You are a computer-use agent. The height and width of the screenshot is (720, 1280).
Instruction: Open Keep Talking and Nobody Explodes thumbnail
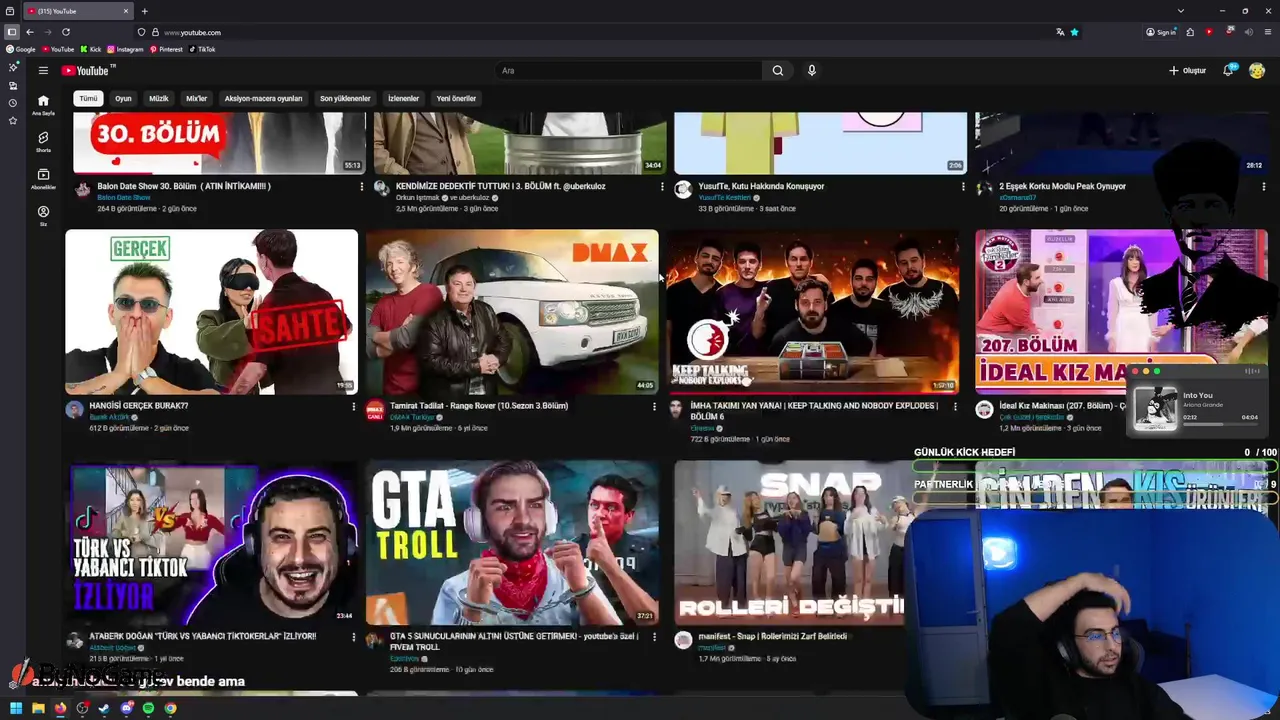point(813,312)
